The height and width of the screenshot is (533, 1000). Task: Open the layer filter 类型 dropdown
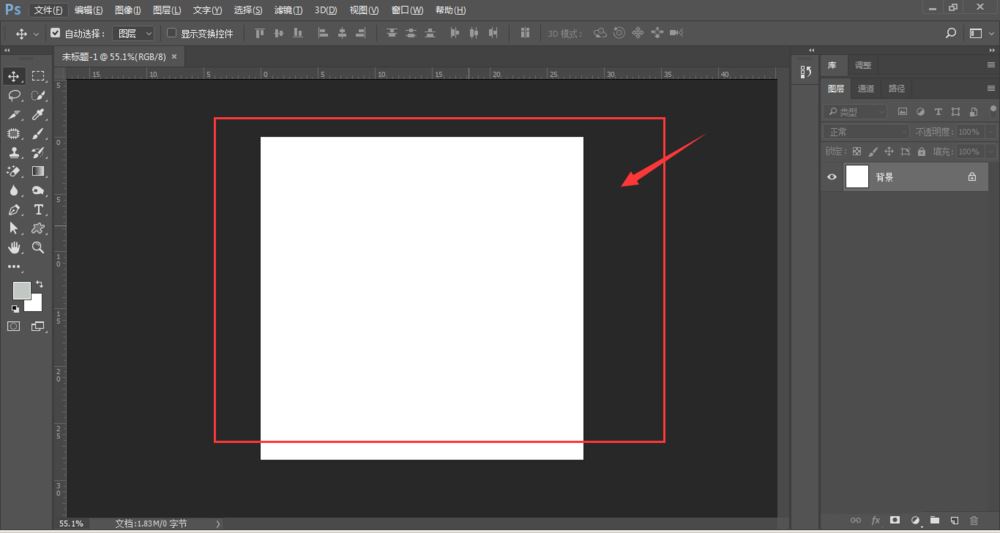click(x=855, y=112)
